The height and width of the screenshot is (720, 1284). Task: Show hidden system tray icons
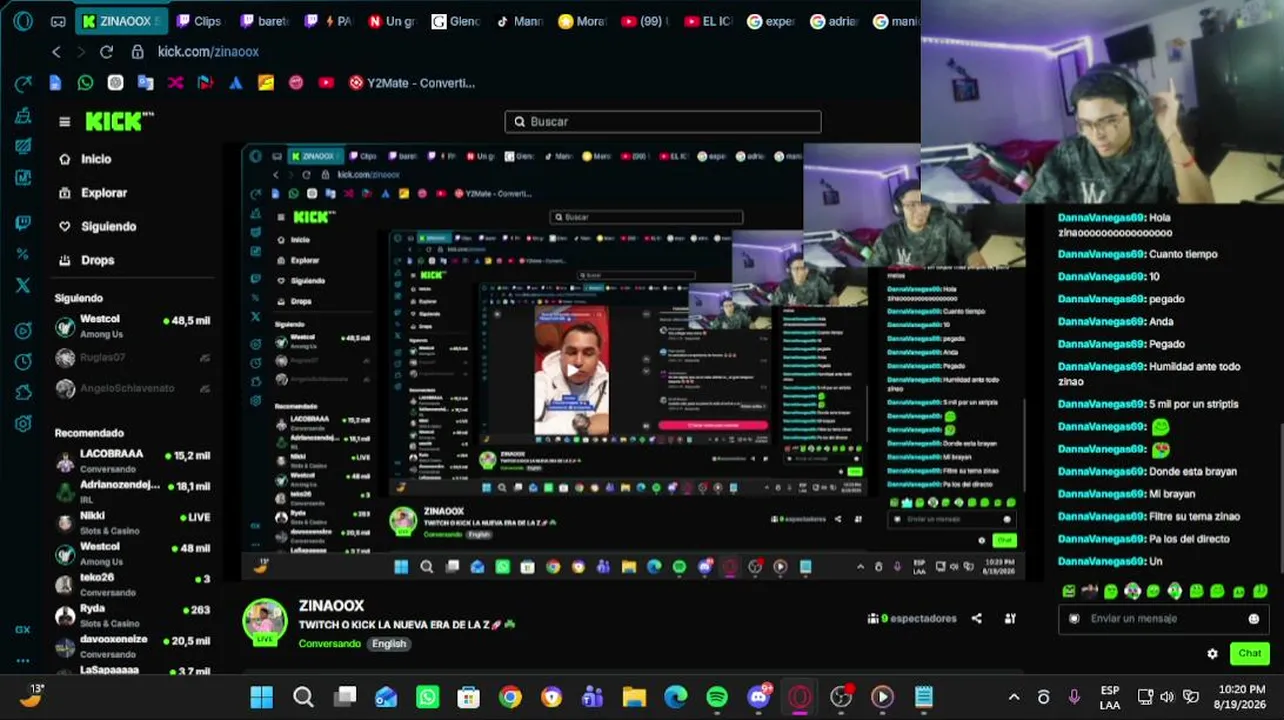click(1014, 697)
